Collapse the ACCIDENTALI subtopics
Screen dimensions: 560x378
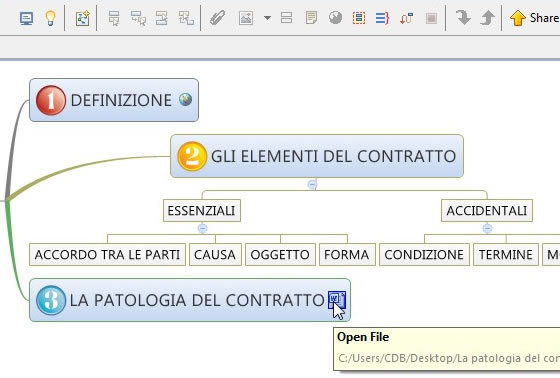pos(488,228)
